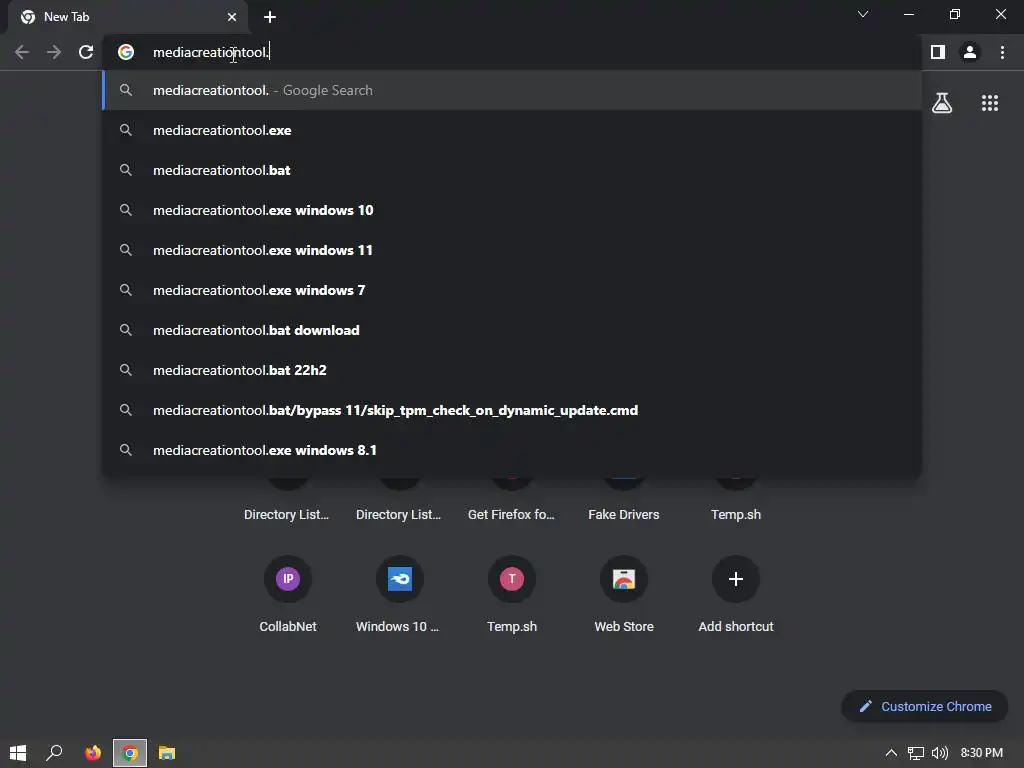The image size is (1024, 768).
Task: Show hidden system tray icons
Action: tap(891, 753)
